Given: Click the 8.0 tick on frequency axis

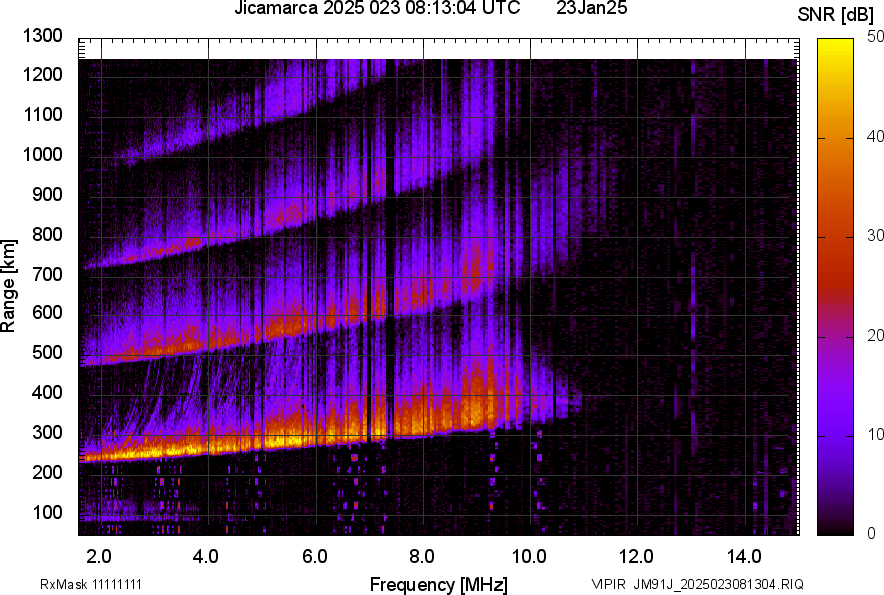Looking at the screenshot, I should 422,555.
